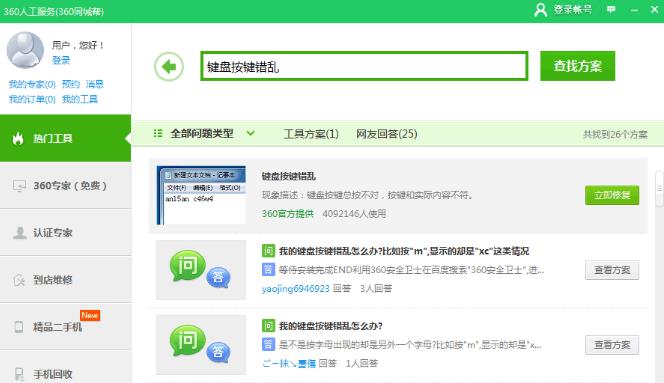Click 查看方案 for the 'xc' question

(x=612, y=270)
